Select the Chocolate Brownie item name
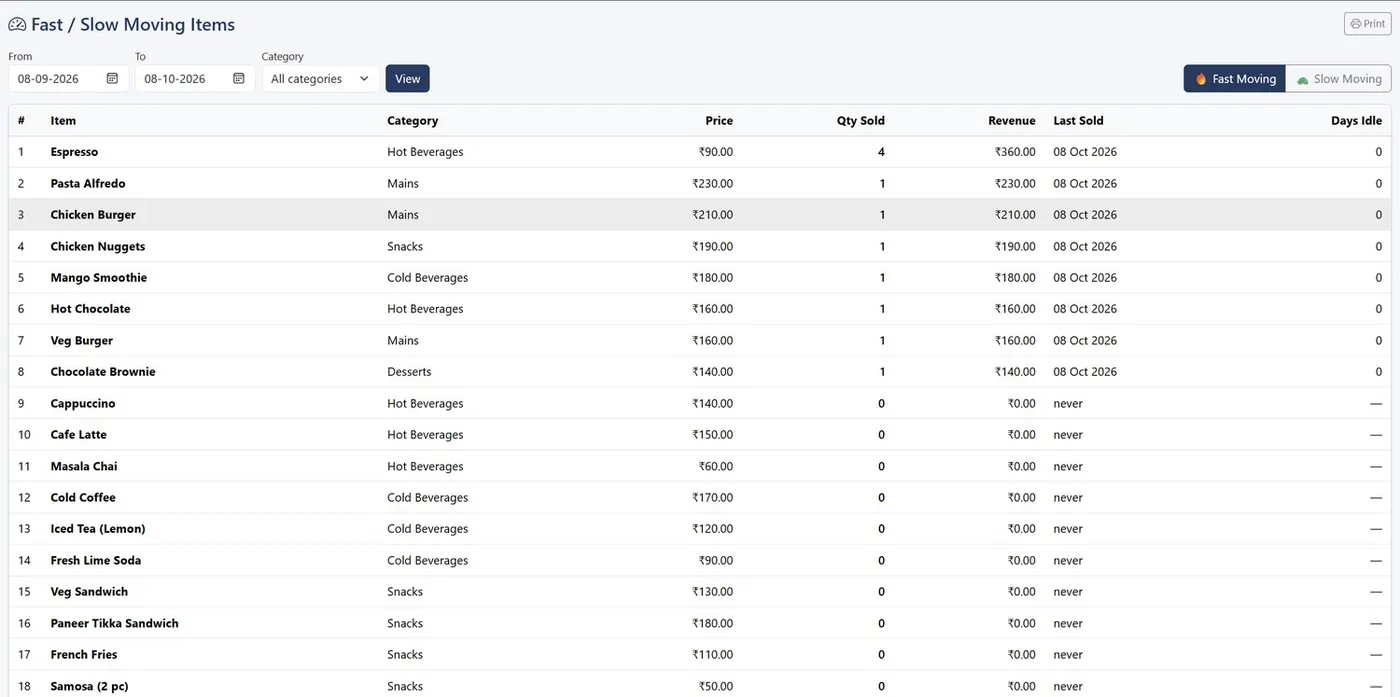The image size is (1400, 697). pyautogui.click(x=103, y=372)
